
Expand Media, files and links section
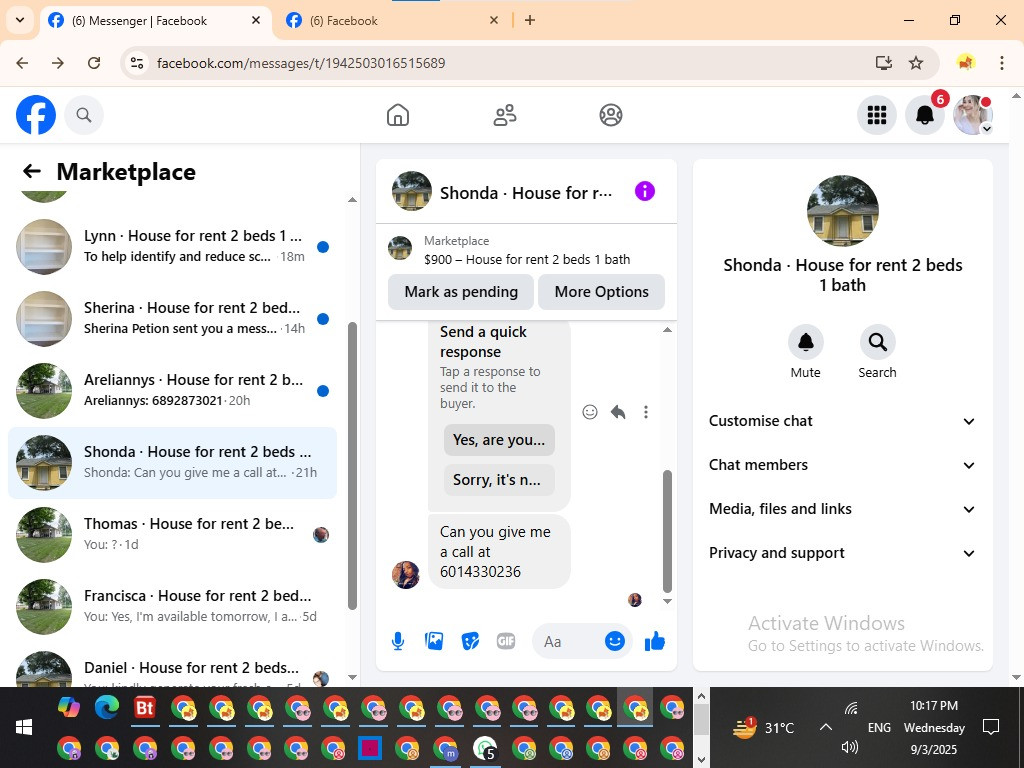[842, 509]
